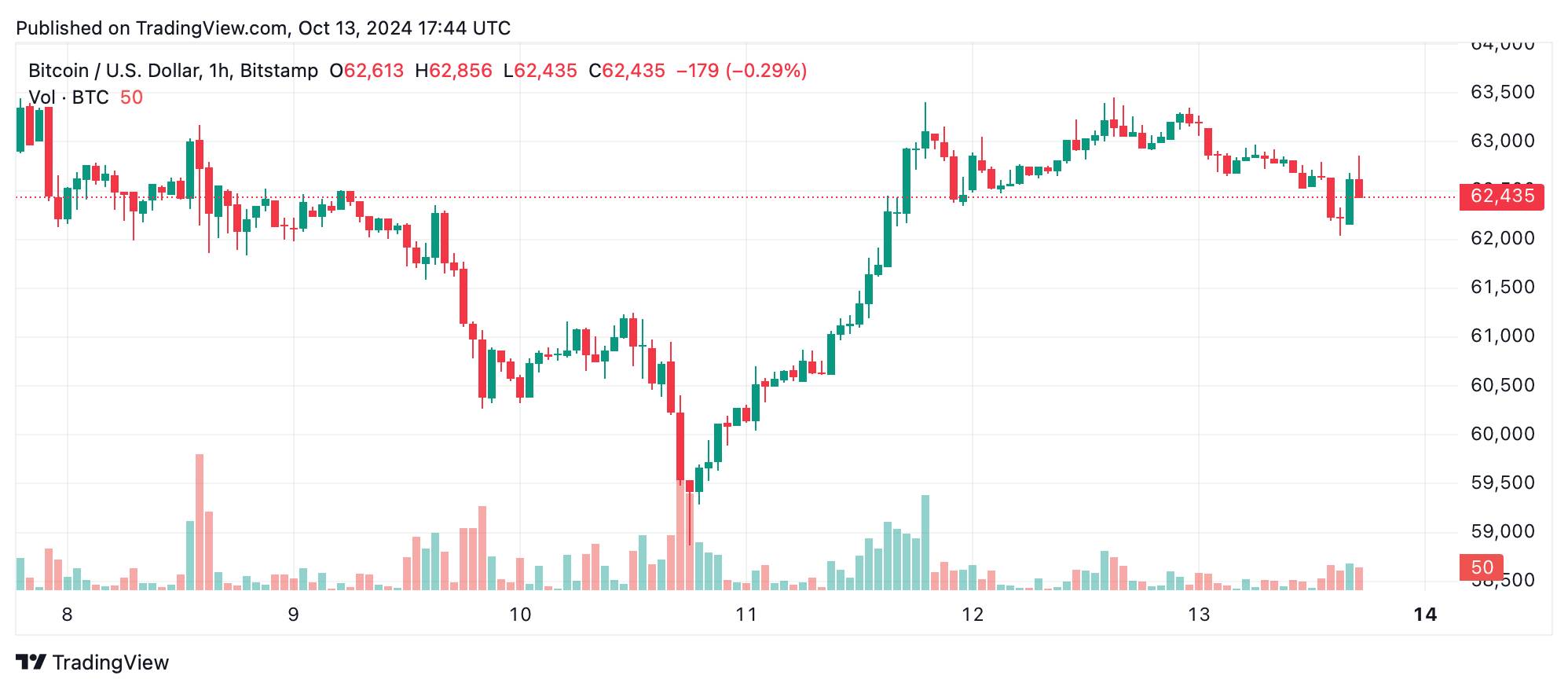Select the date label 8 on time axis
1568x690 pixels.
(x=68, y=615)
